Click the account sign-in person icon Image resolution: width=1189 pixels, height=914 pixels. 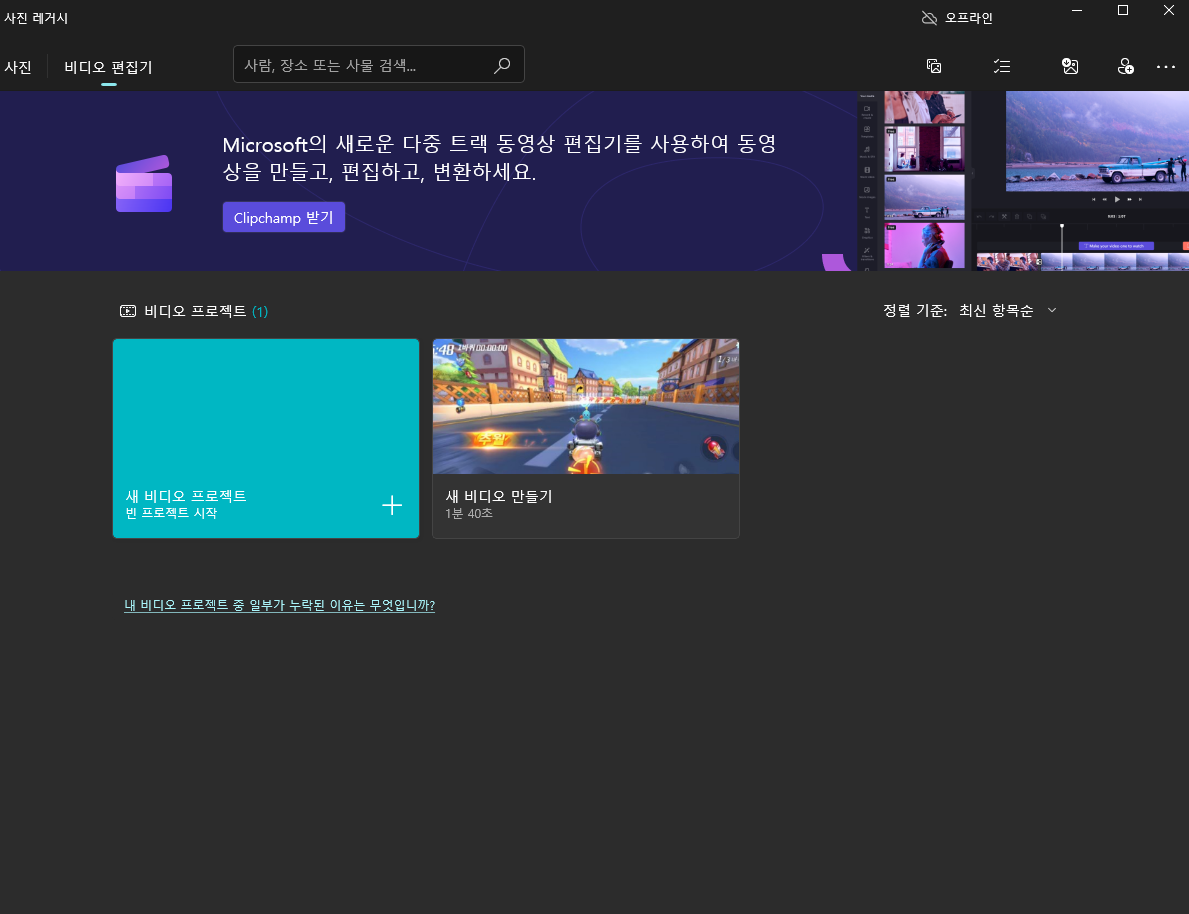[1126, 66]
